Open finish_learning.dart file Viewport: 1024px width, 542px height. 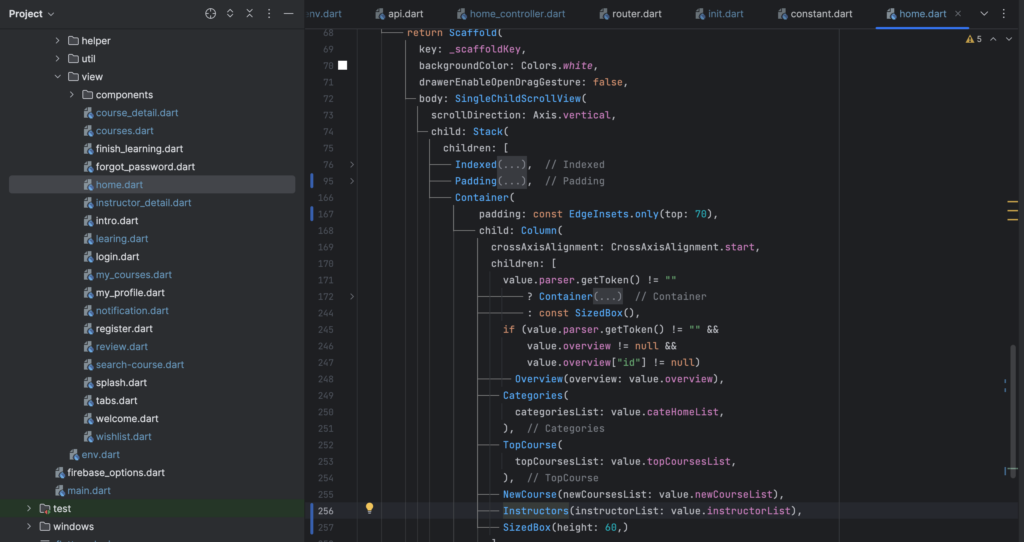click(x=139, y=149)
